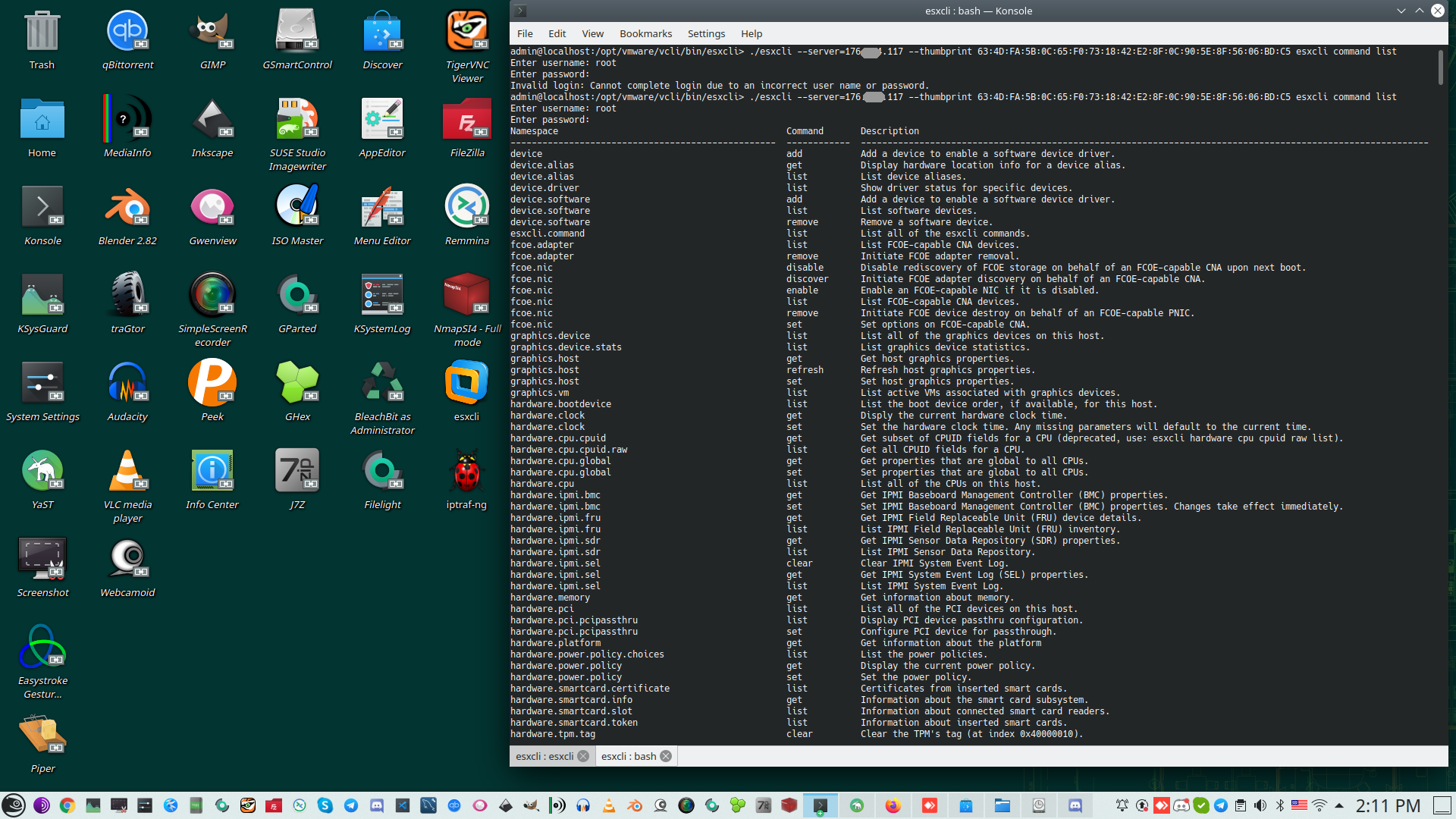This screenshot has width=1456, height=819.
Task: Switch to the esxcli : esxcli tab
Action: [x=544, y=756]
